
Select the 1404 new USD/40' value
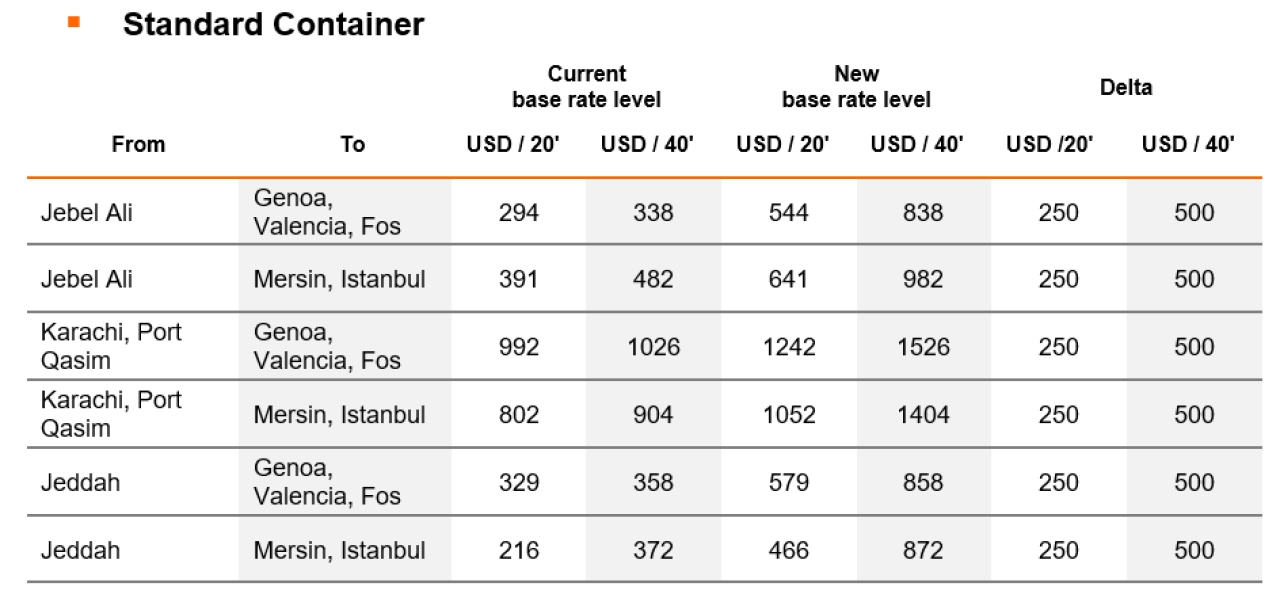click(922, 415)
